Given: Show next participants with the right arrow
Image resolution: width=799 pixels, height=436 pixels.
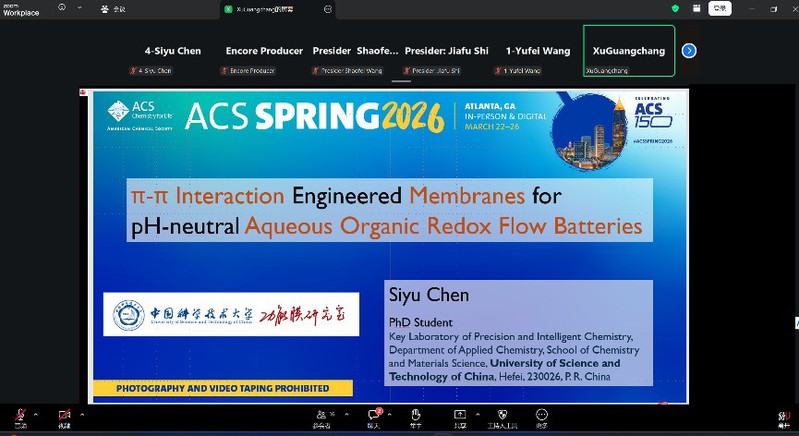Looking at the screenshot, I should [x=689, y=51].
